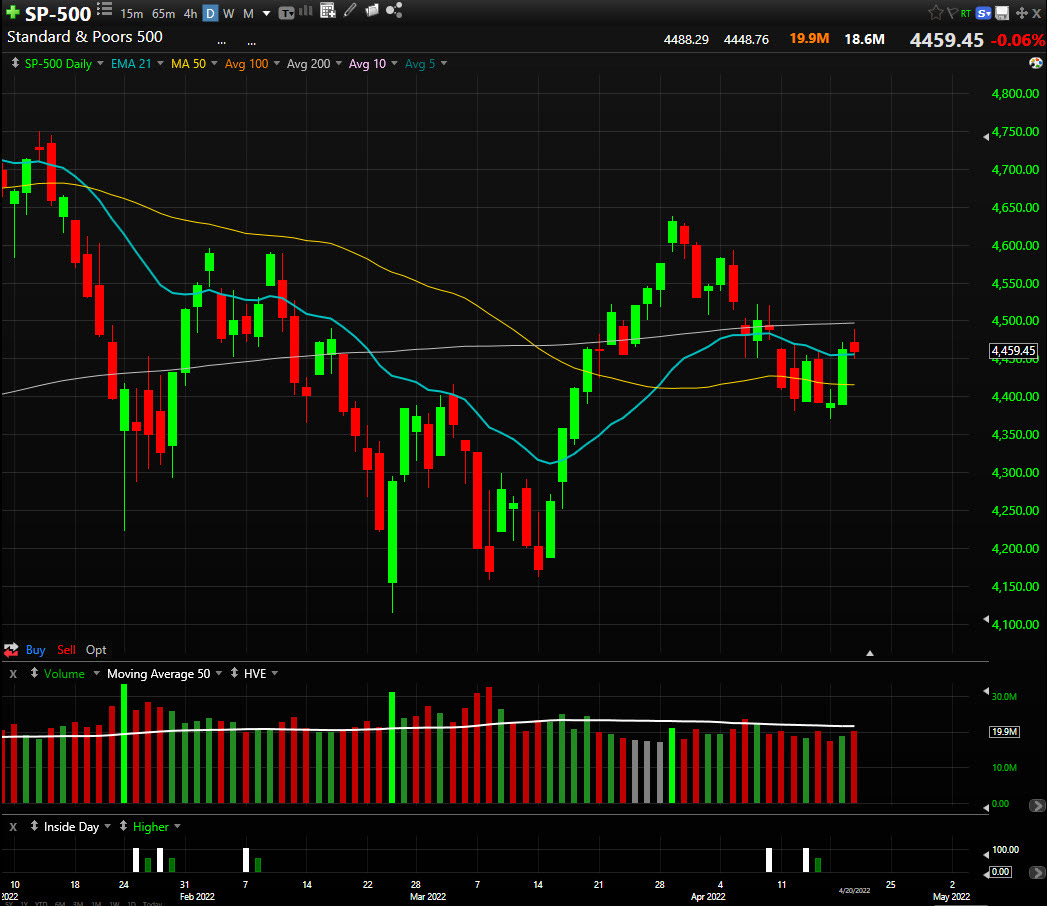Click the 4,750.00 price scale label
This screenshot has width=1047, height=906.
click(1015, 132)
